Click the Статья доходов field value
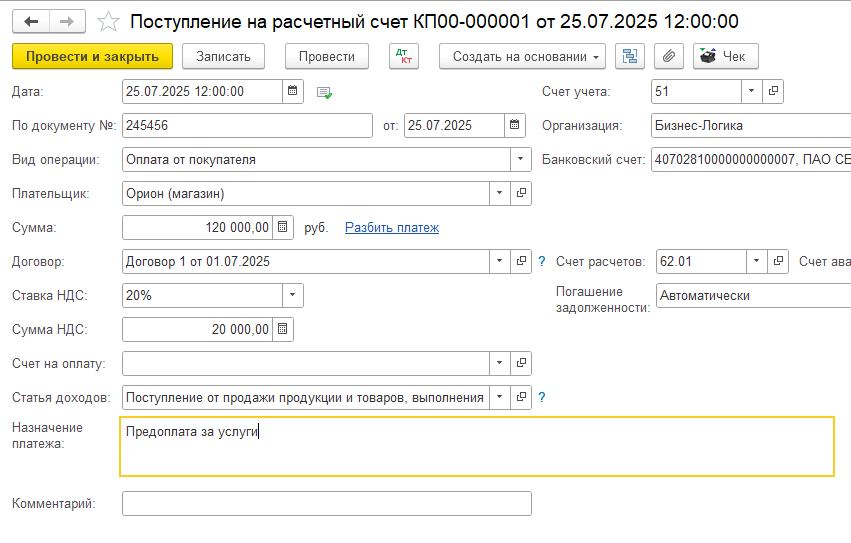Viewport: 851px width, 543px height. click(306, 397)
